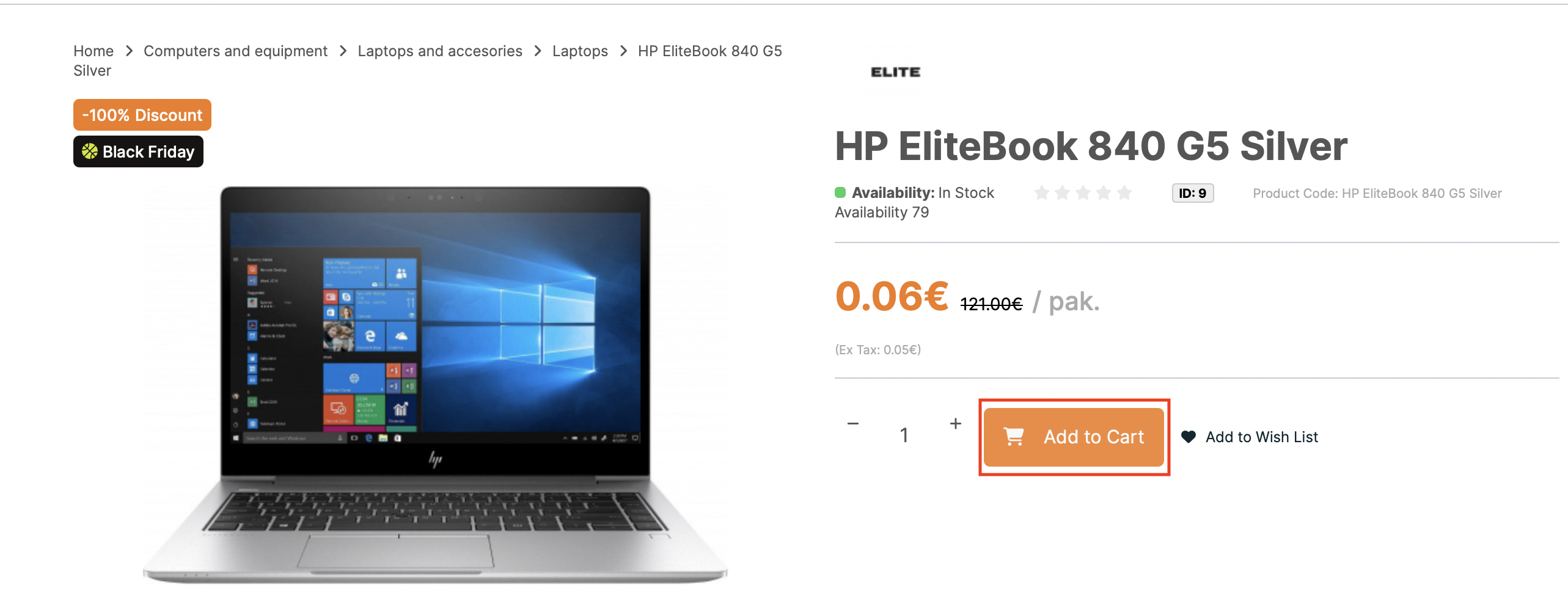Screen dimensions: 1568x601
Task: Open Laptops and accesories breadcrumb
Action: click(440, 51)
